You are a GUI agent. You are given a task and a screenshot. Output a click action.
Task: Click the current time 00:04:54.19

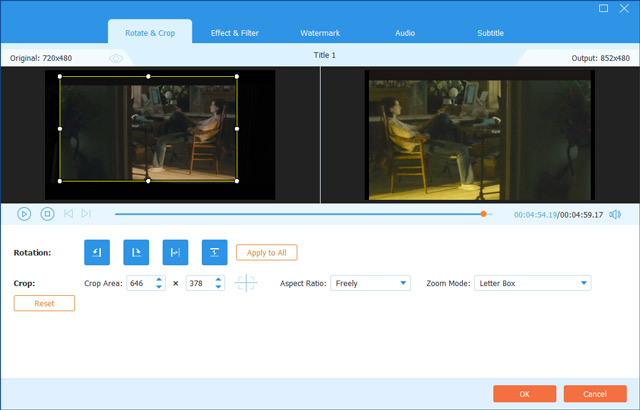click(x=535, y=215)
